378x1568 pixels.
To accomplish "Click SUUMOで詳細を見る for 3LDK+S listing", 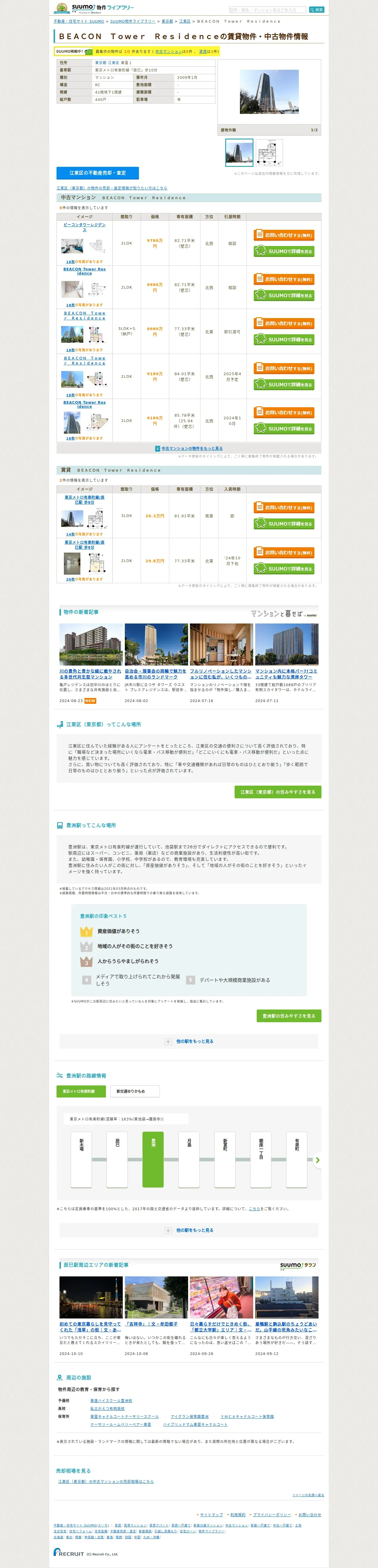I will click(284, 340).
